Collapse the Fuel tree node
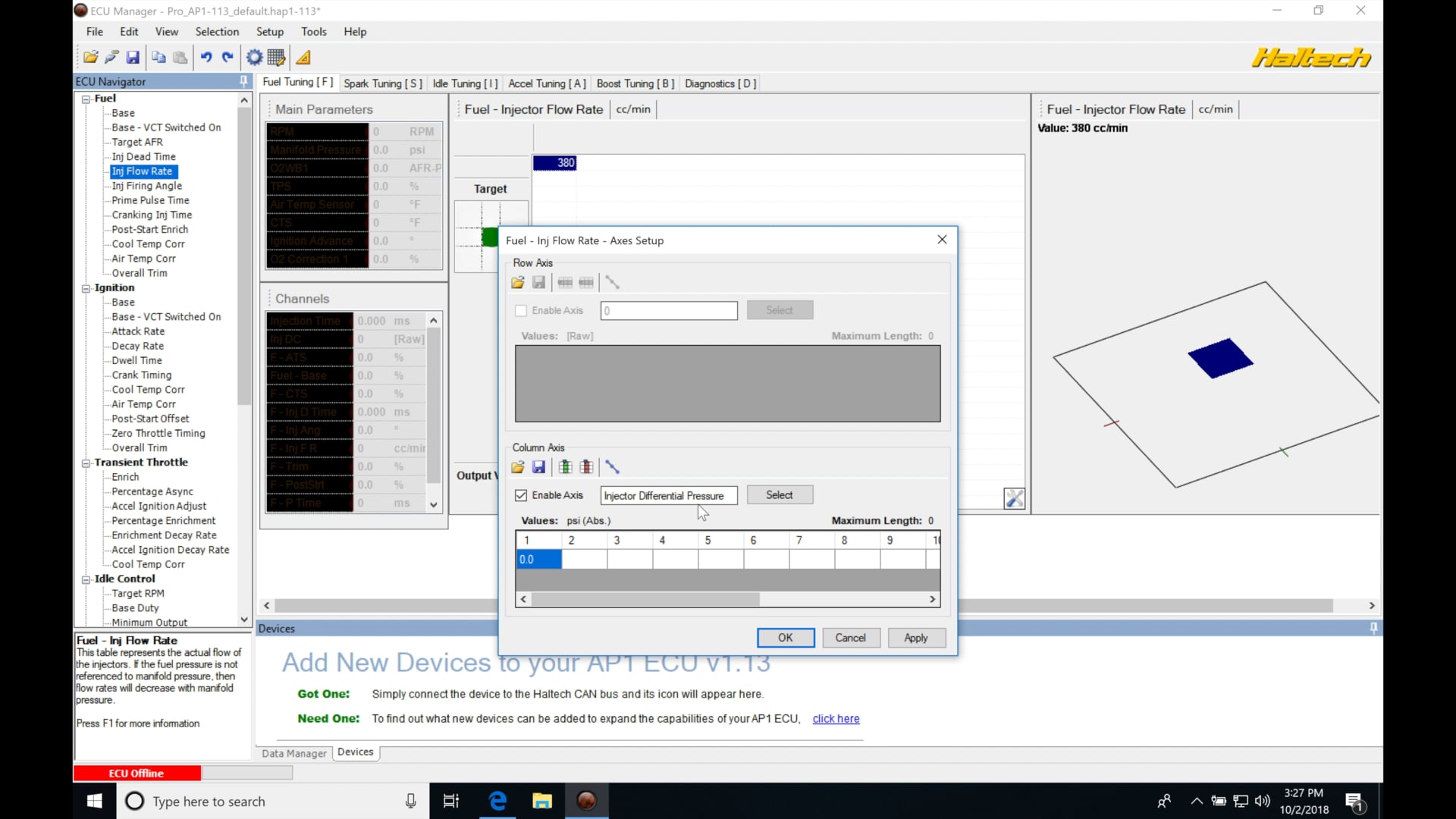Screen dimensions: 1456x819 [x=86, y=99]
